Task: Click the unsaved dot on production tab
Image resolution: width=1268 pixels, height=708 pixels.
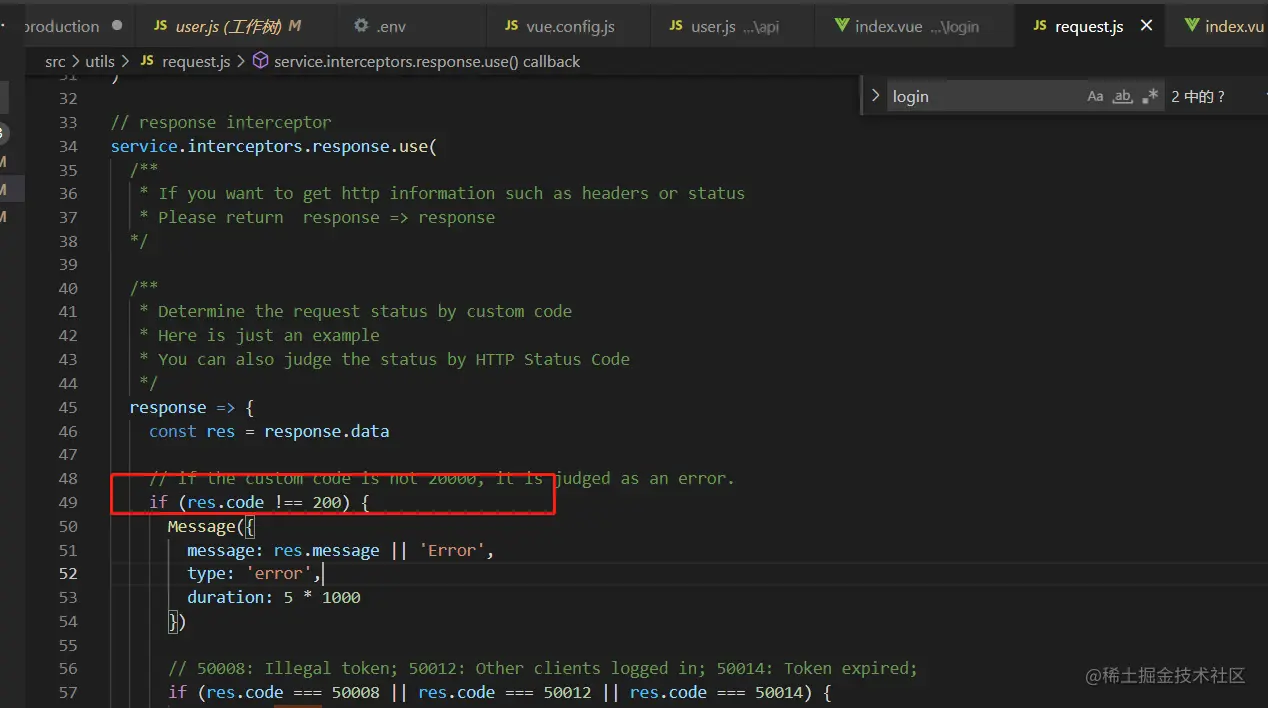Action: [117, 26]
